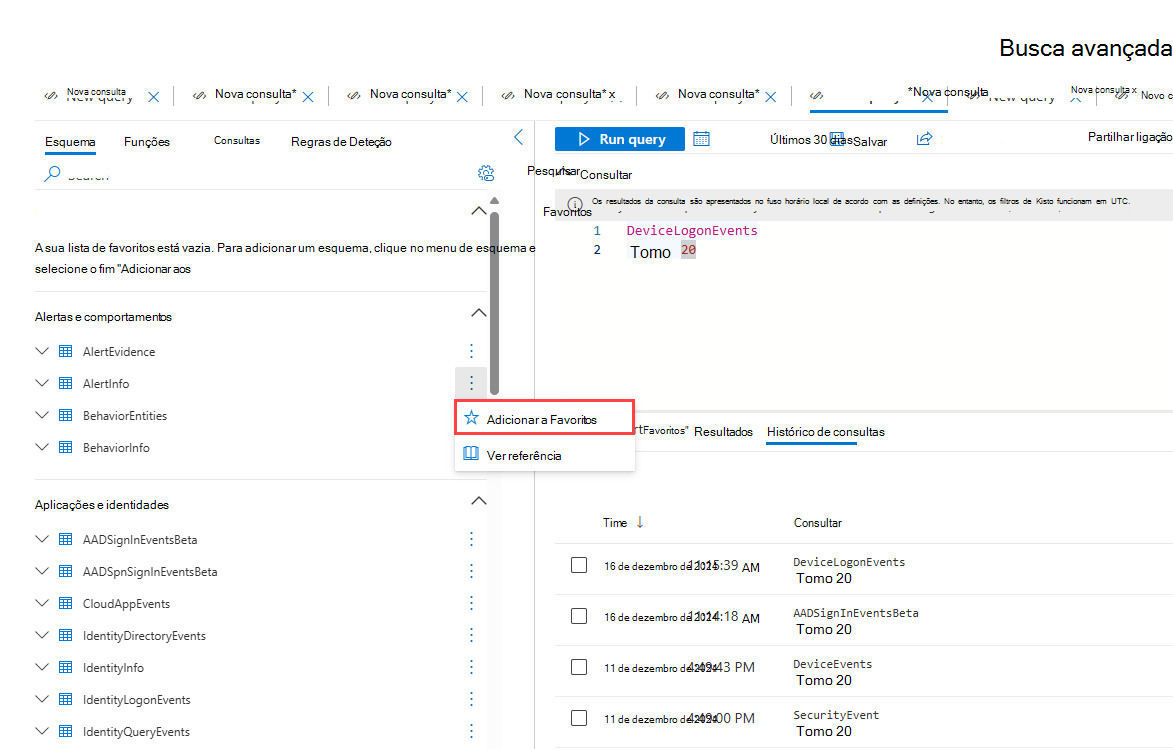
Task: Open AADSignInEventsBeta more options menu
Action: [x=471, y=539]
